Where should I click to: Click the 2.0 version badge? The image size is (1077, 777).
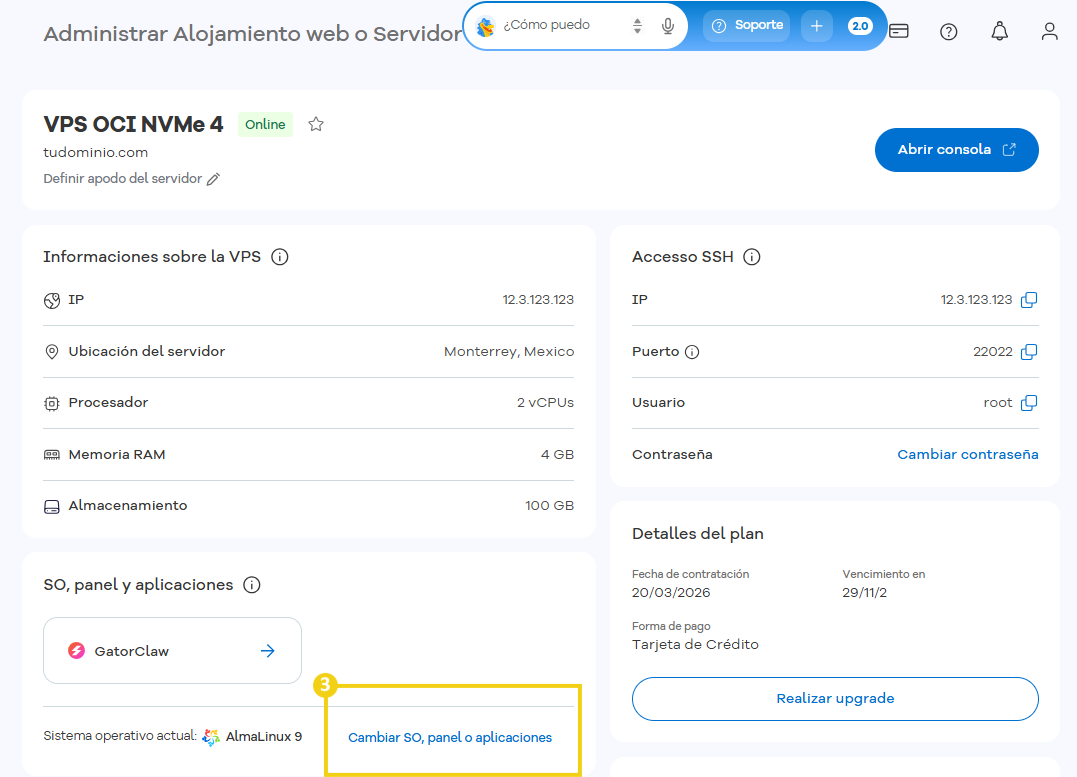pos(860,26)
